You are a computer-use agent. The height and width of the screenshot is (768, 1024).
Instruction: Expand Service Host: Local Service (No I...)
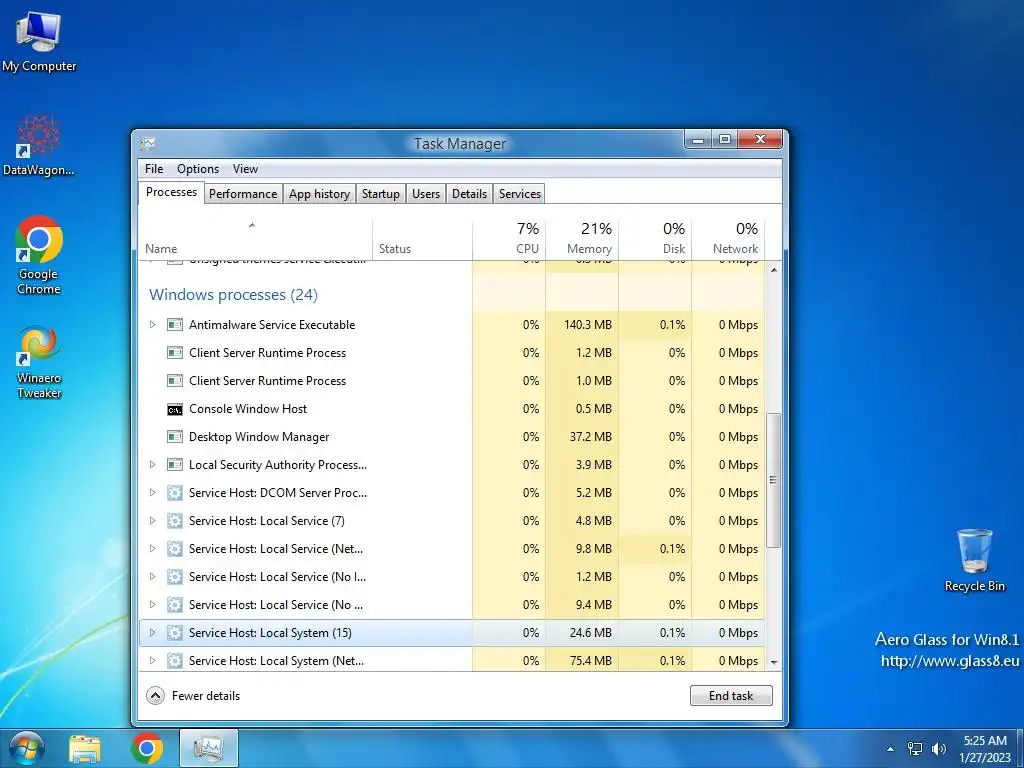(152, 577)
